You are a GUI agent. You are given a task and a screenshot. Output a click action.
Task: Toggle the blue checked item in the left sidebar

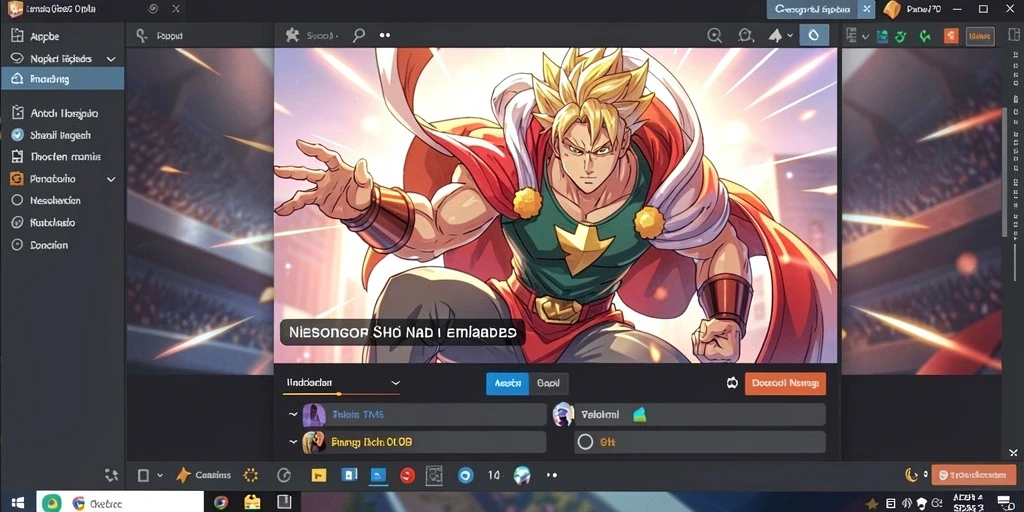[x=18, y=135]
